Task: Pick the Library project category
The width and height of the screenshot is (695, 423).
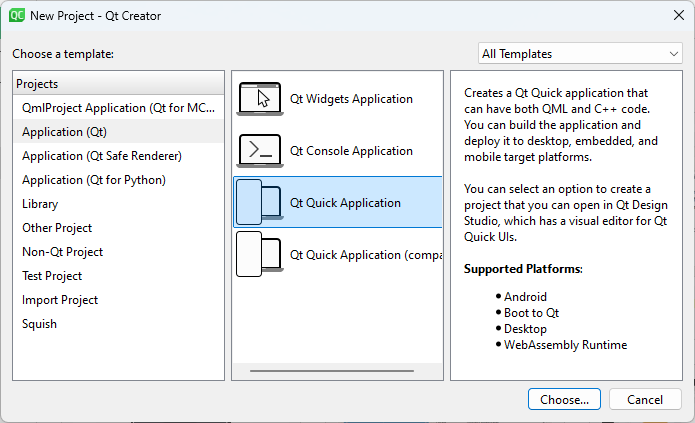Action: [x=40, y=204]
